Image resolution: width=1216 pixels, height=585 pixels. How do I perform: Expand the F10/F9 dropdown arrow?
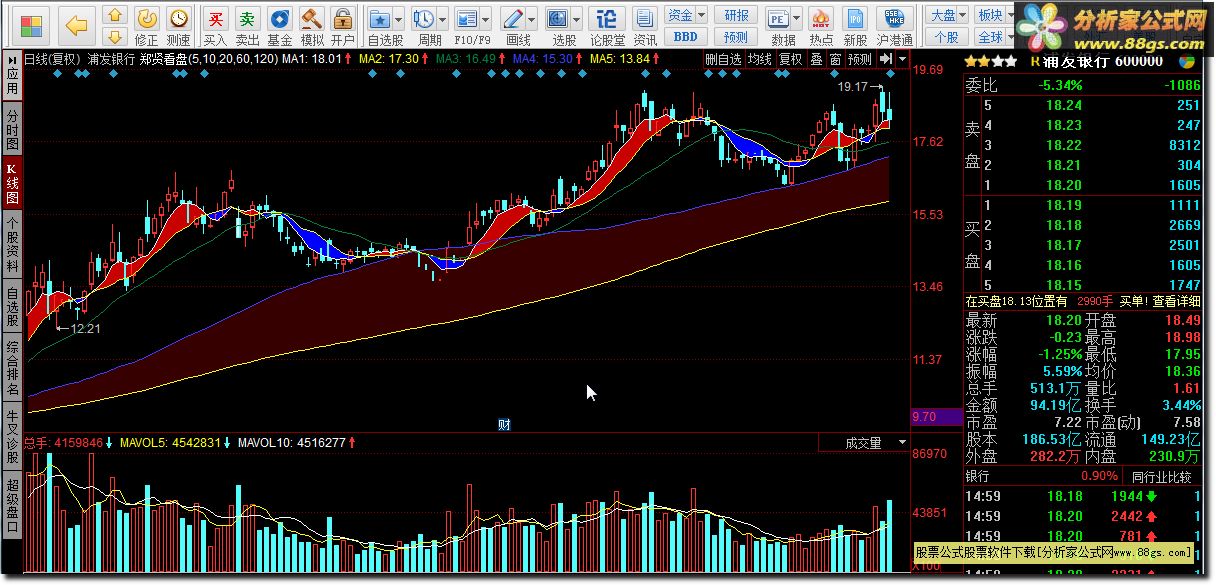tap(485, 19)
